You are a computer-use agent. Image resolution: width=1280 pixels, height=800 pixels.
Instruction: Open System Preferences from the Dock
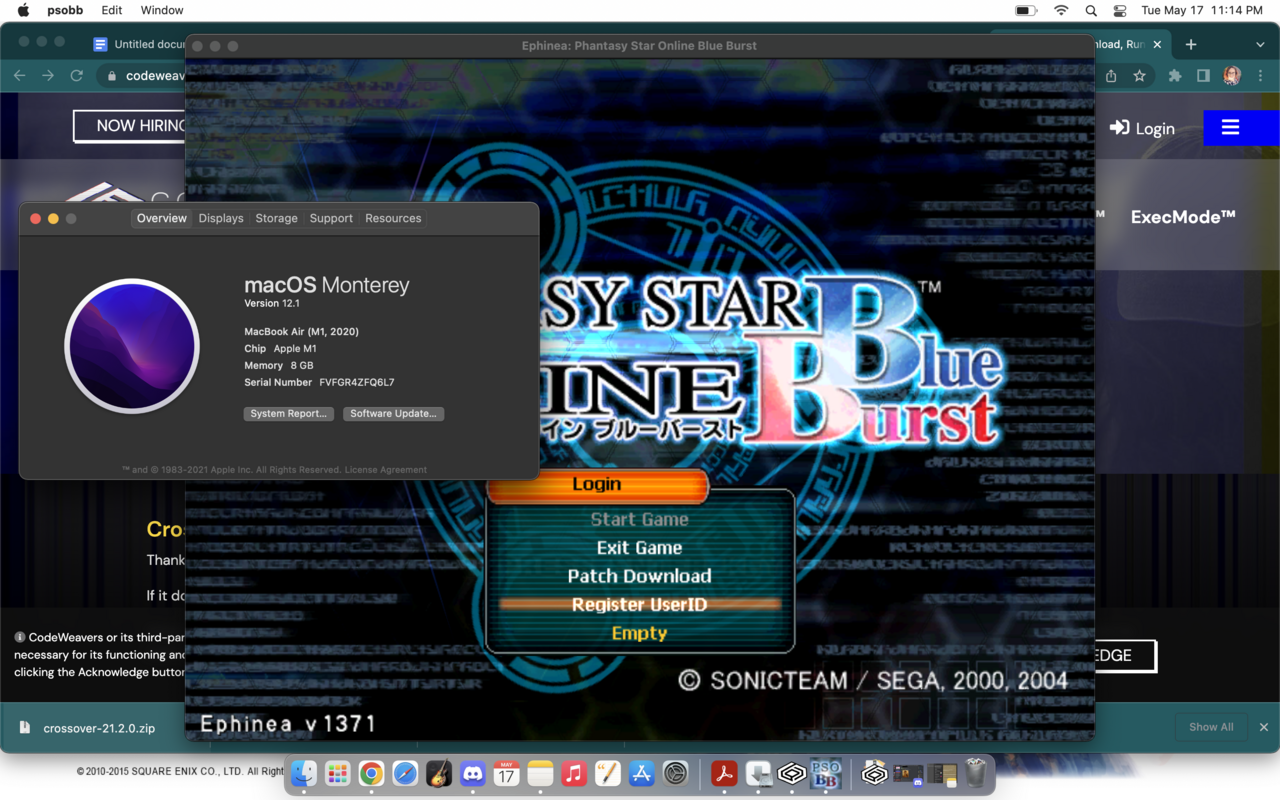coord(676,773)
